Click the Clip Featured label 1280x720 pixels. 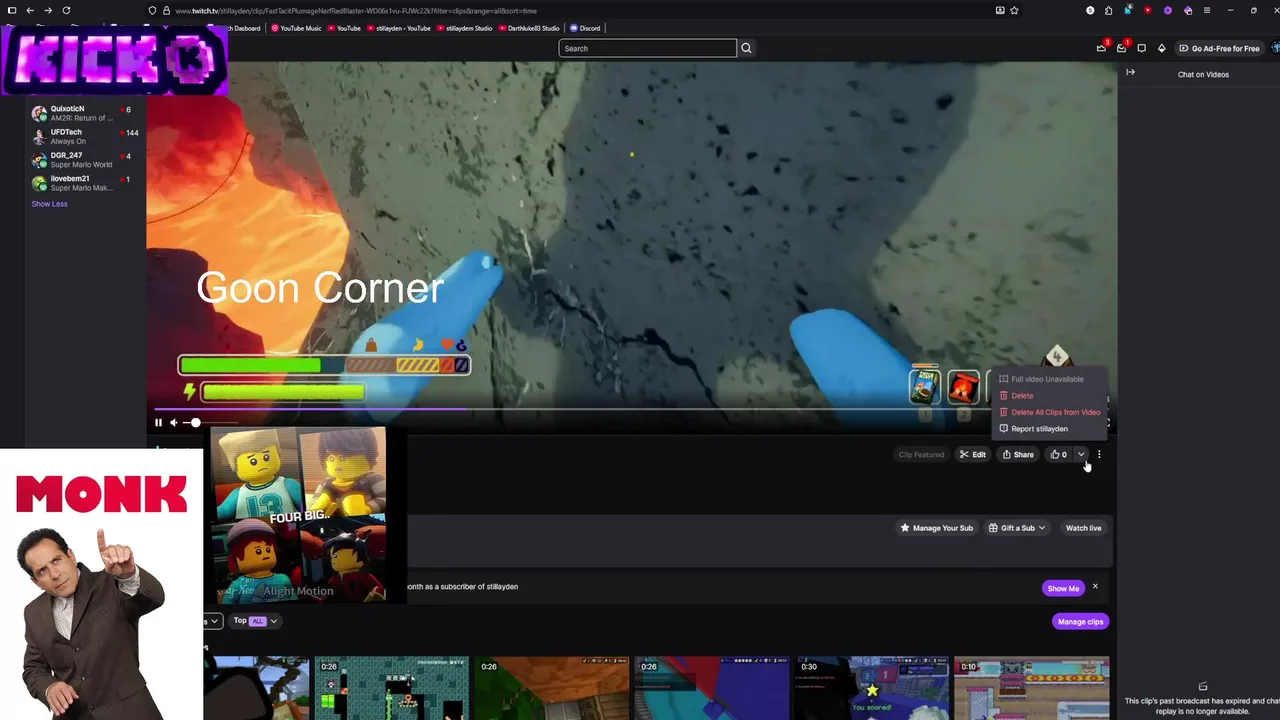tap(921, 455)
